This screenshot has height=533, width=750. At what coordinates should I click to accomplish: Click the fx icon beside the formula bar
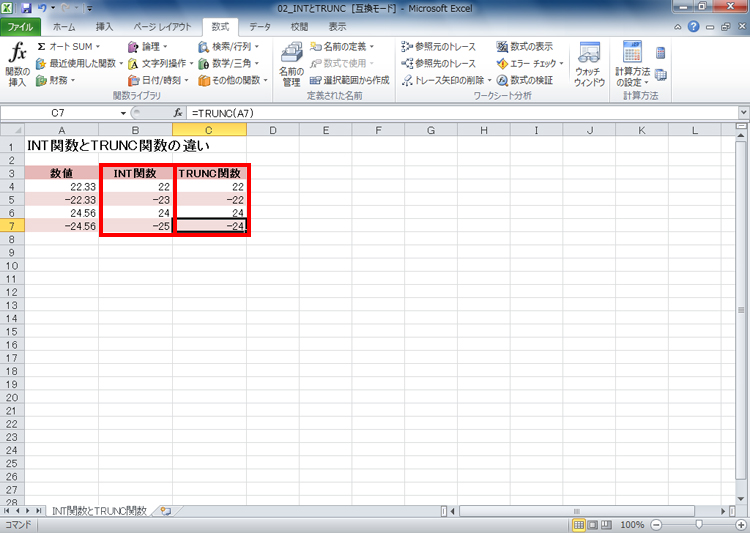coord(178,113)
